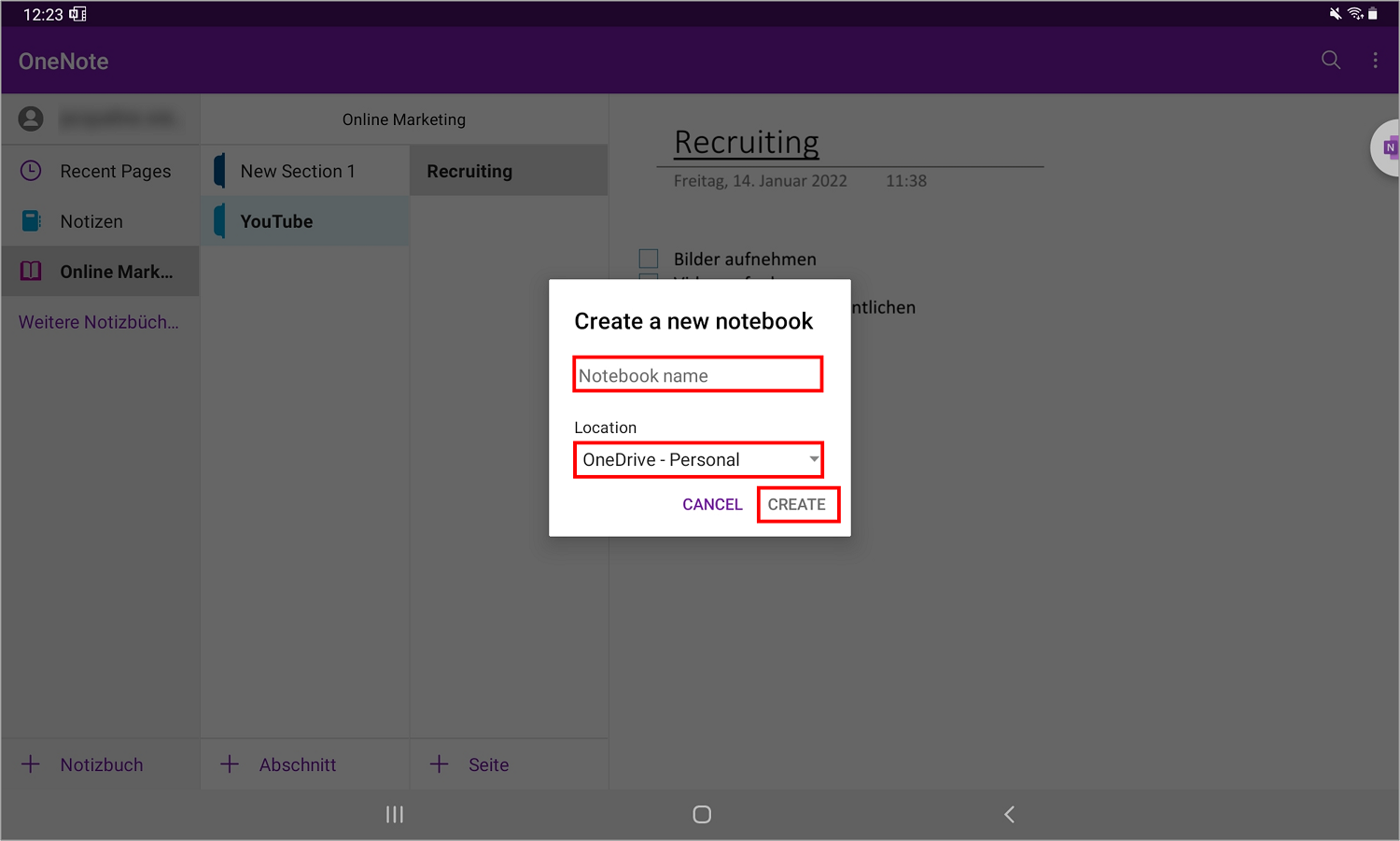Click the New Section 1 color tab icon

[219, 171]
